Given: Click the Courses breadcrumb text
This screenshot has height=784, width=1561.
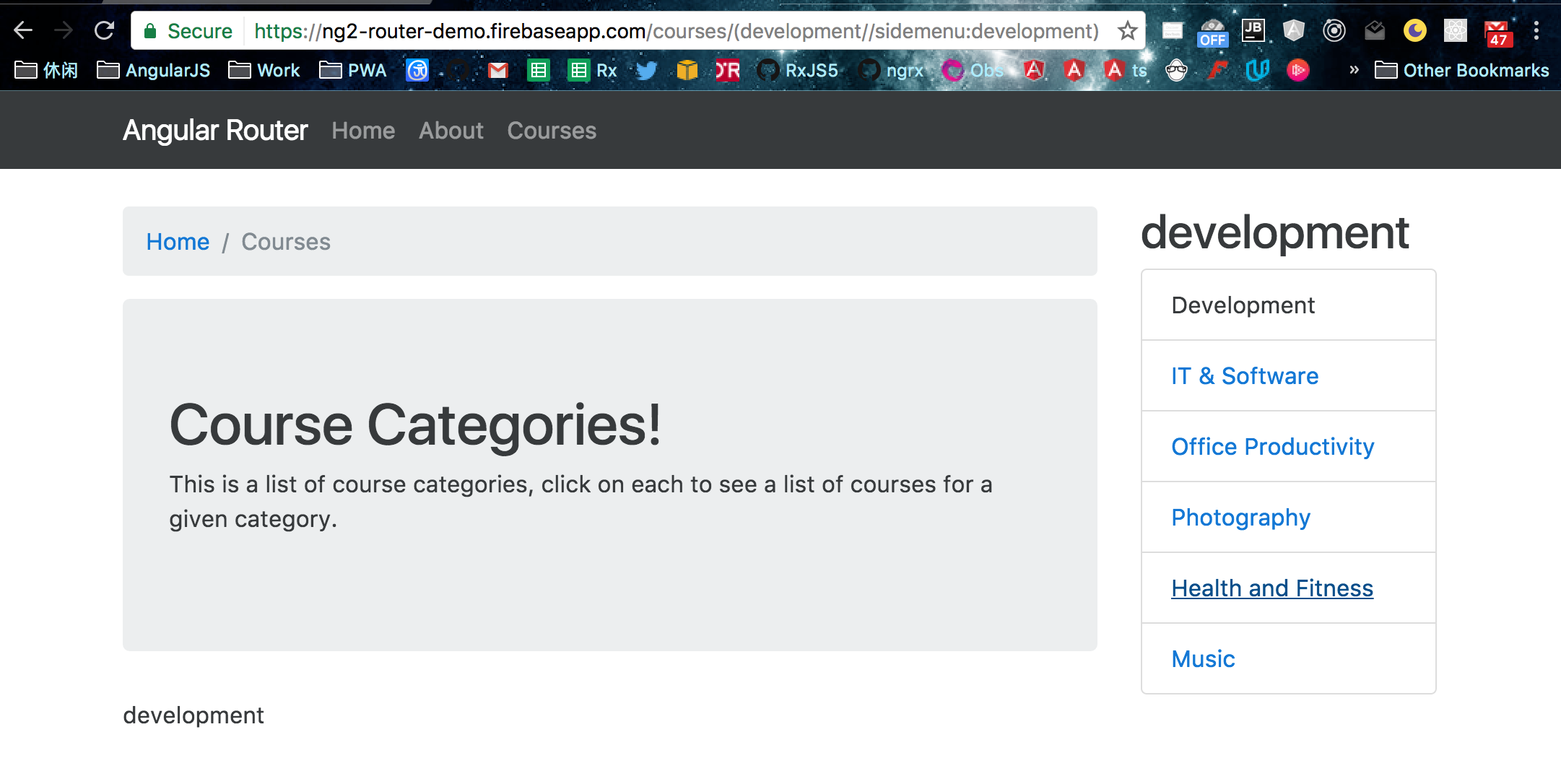Looking at the screenshot, I should tap(286, 242).
